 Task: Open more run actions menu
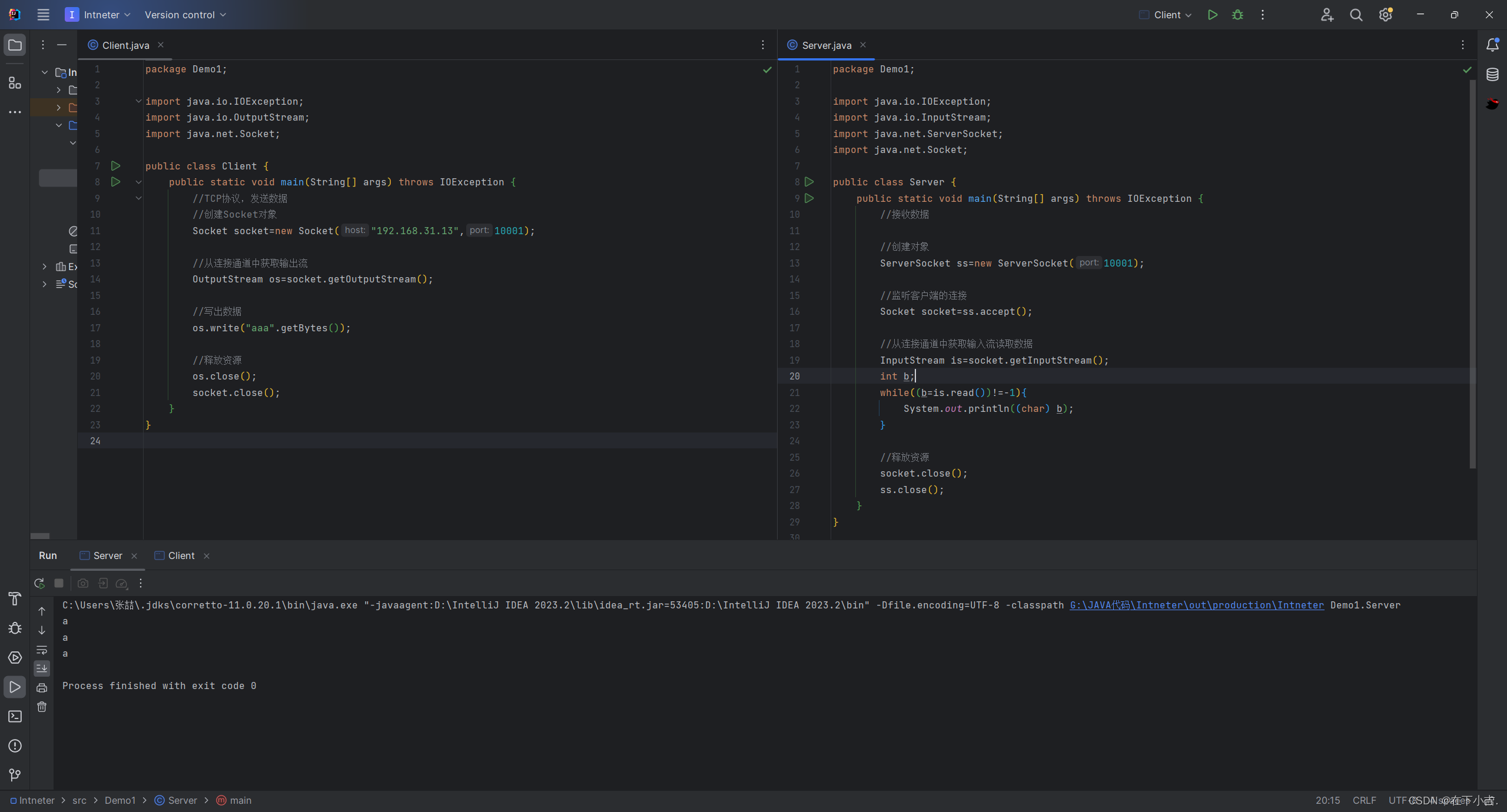pos(1263,15)
